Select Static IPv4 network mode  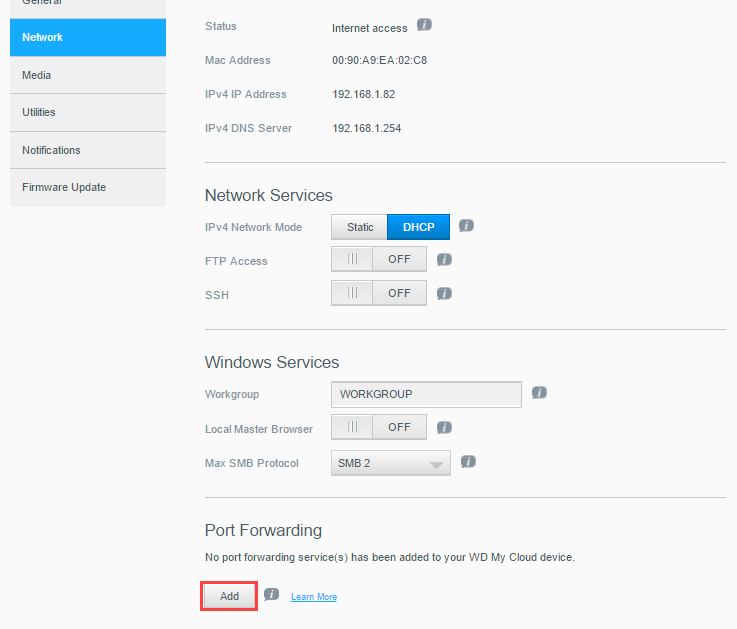click(360, 227)
